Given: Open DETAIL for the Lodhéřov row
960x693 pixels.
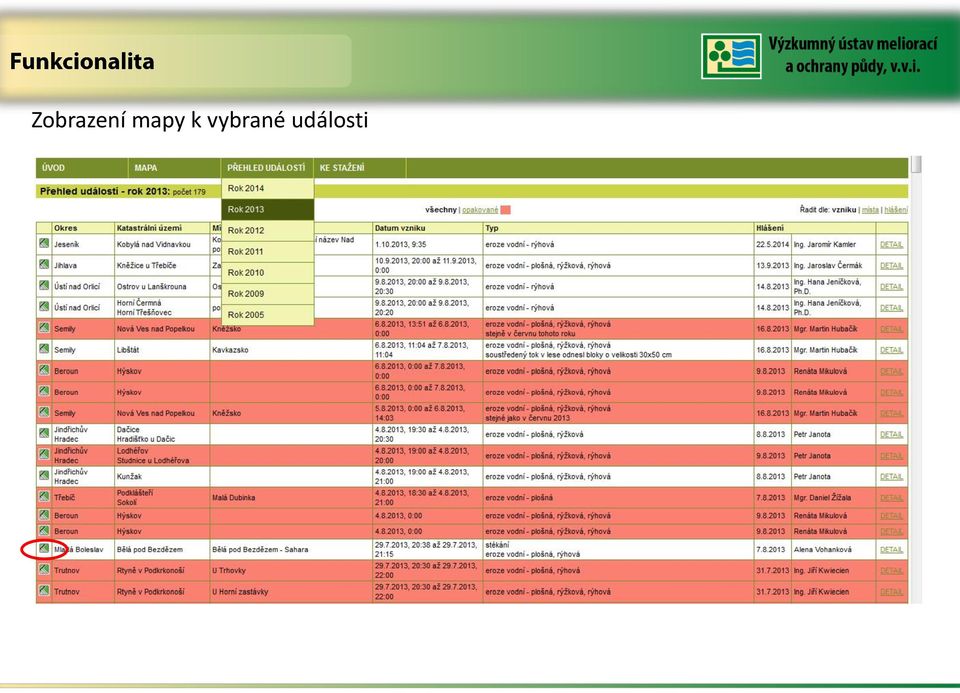Looking at the screenshot, I should coord(891,456).
